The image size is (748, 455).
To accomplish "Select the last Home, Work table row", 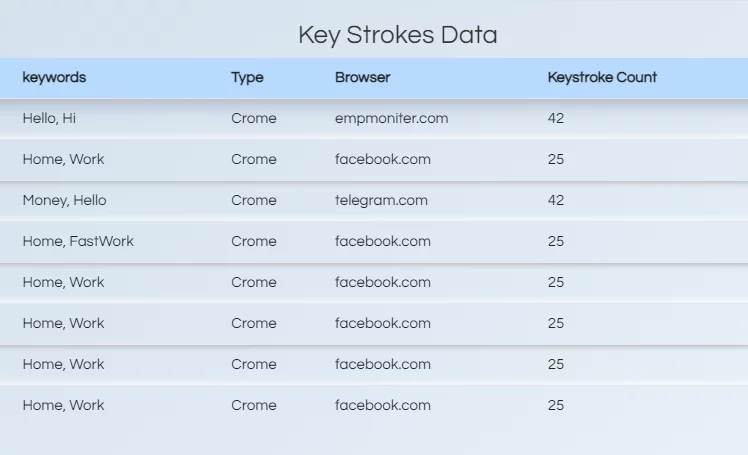I will (x=374, y=405).
